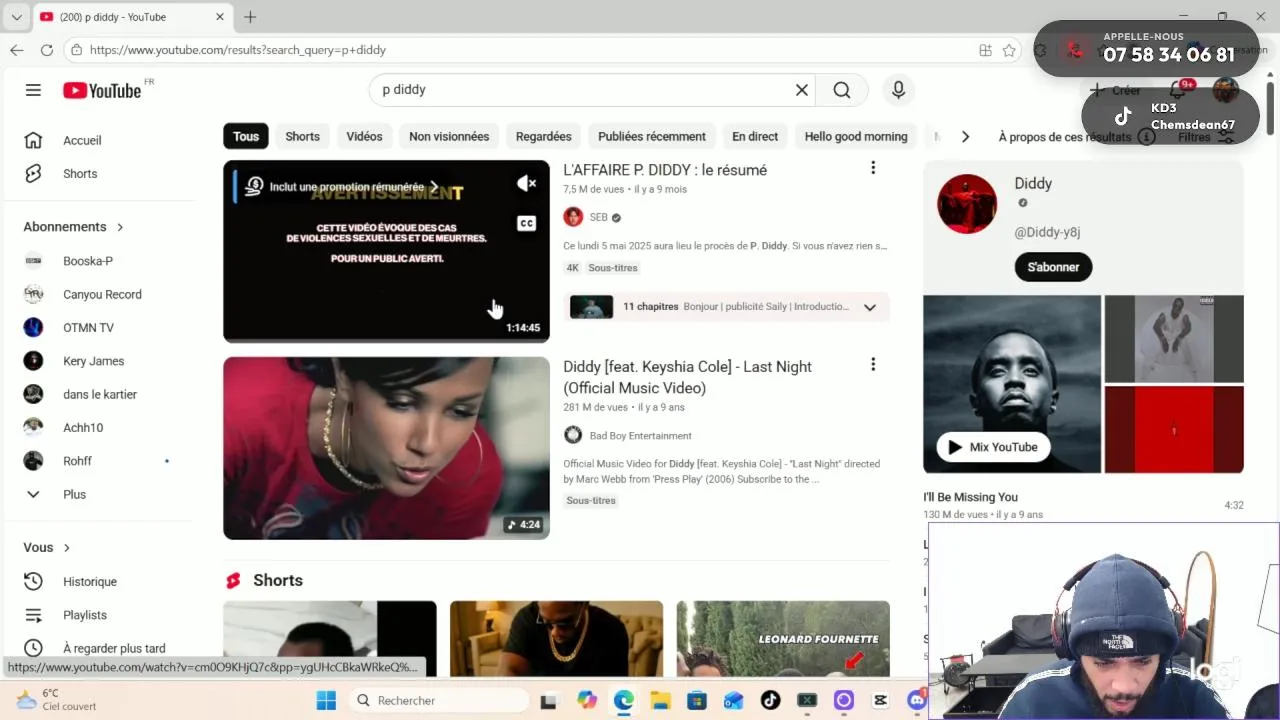
Task: Unmute the video preview sound
Action: [526, 183]
